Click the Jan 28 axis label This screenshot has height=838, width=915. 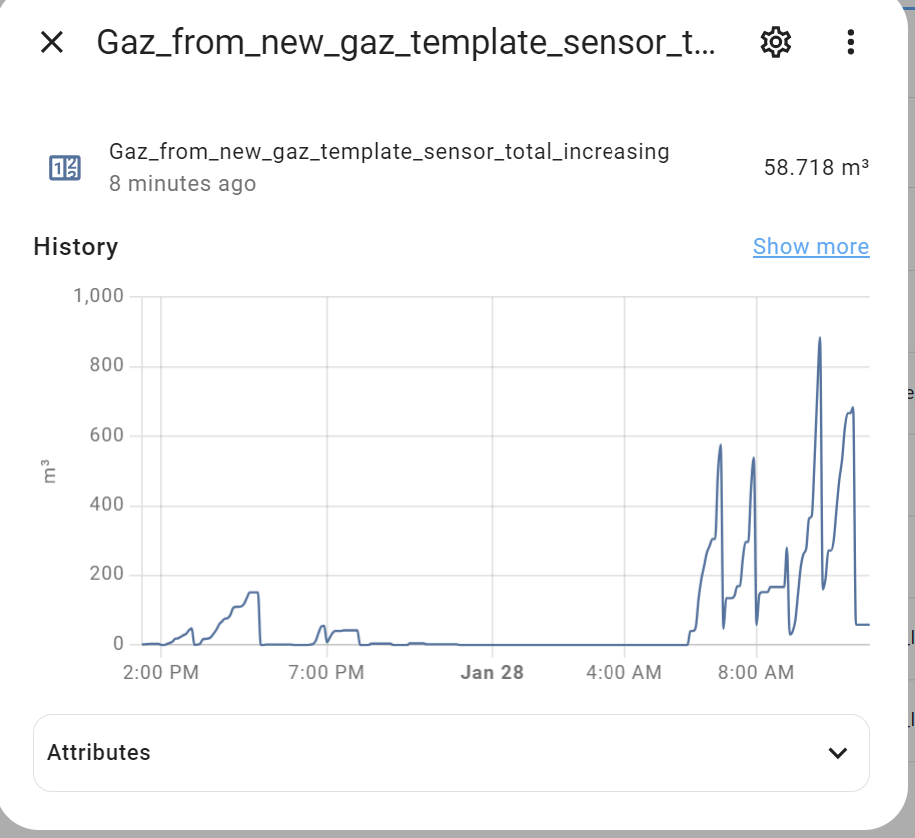[492, 672]
